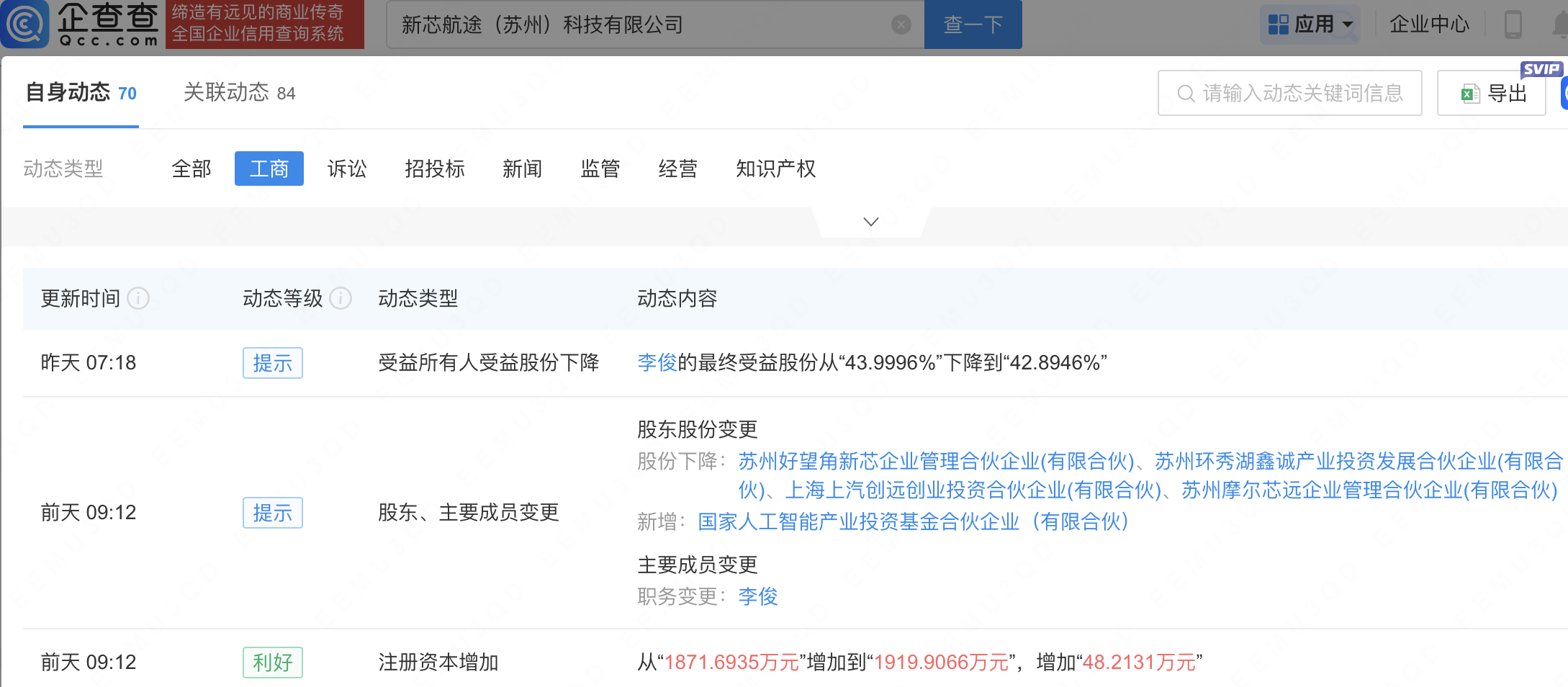Filter dynamics by 诉讼 type
The height and width of the screenshot is (687, 1568).
(347, 169)
